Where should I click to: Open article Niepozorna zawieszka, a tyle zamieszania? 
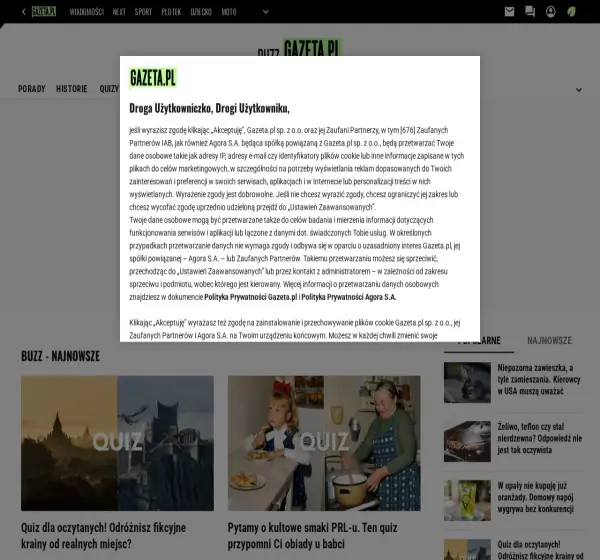click(x=539, y=379)
